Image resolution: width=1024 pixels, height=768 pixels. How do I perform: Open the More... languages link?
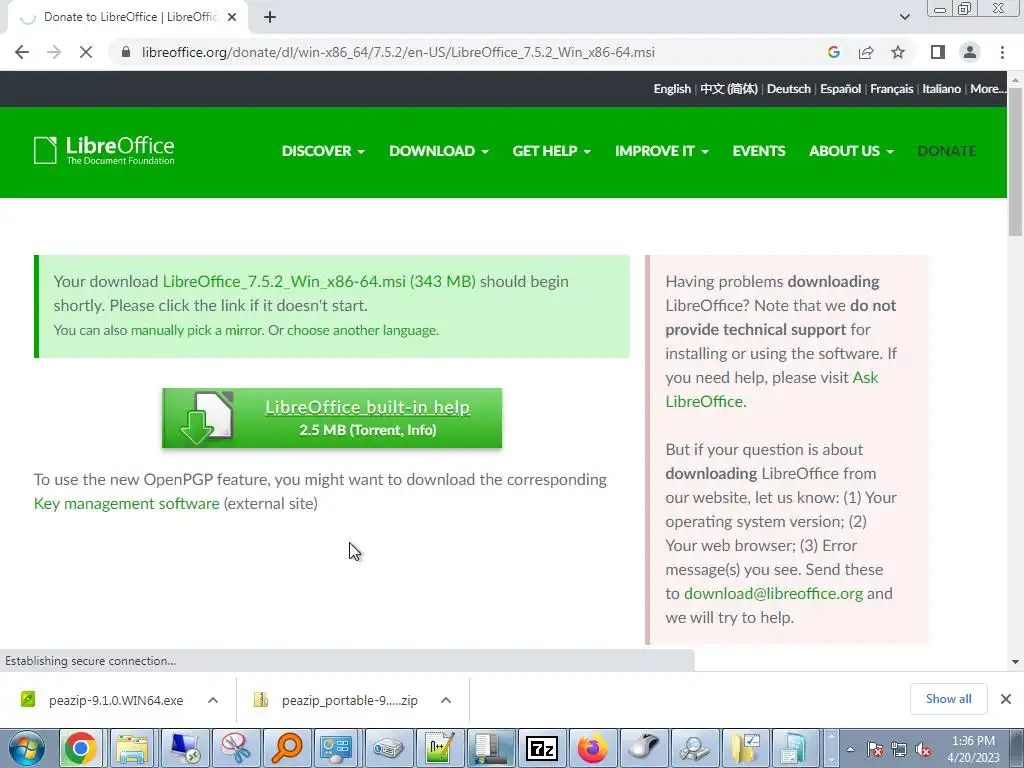[987, 89]
